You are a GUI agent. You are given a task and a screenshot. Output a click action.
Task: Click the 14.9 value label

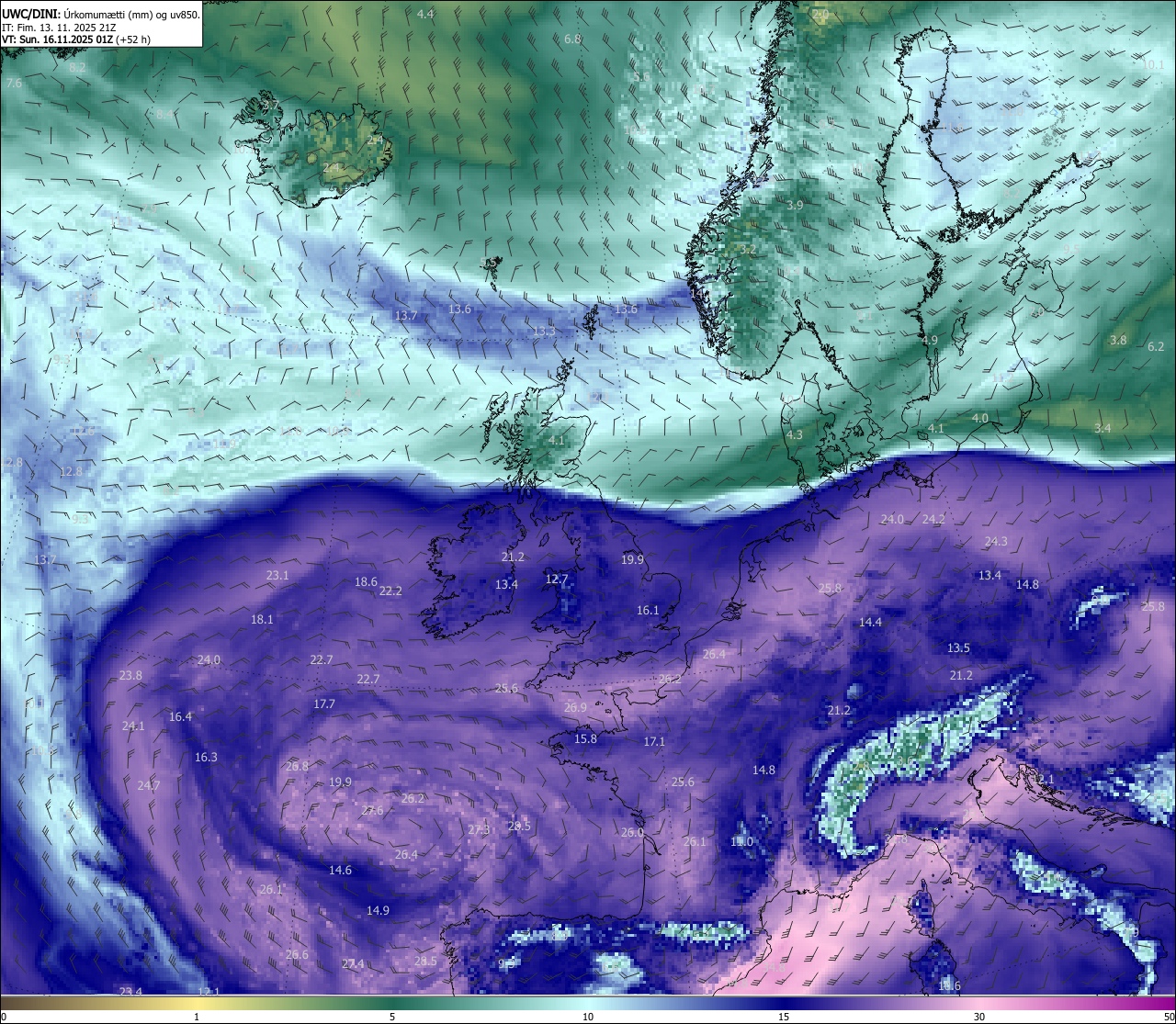coord(378,910)
